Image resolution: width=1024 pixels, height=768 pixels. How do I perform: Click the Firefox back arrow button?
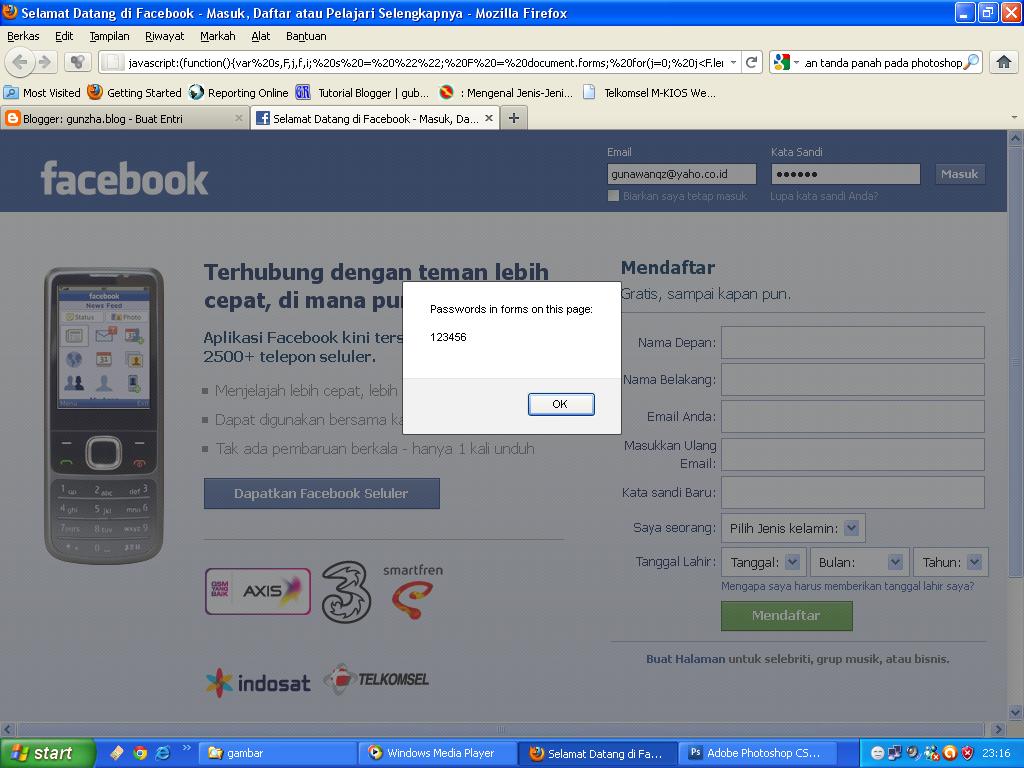click(x=20, y=63)
